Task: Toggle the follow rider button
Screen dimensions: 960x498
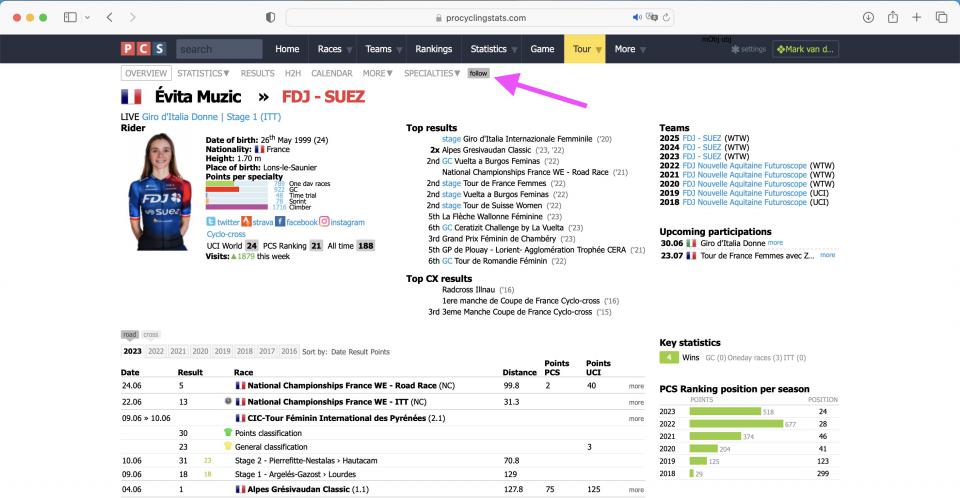Action: (479, 73)
